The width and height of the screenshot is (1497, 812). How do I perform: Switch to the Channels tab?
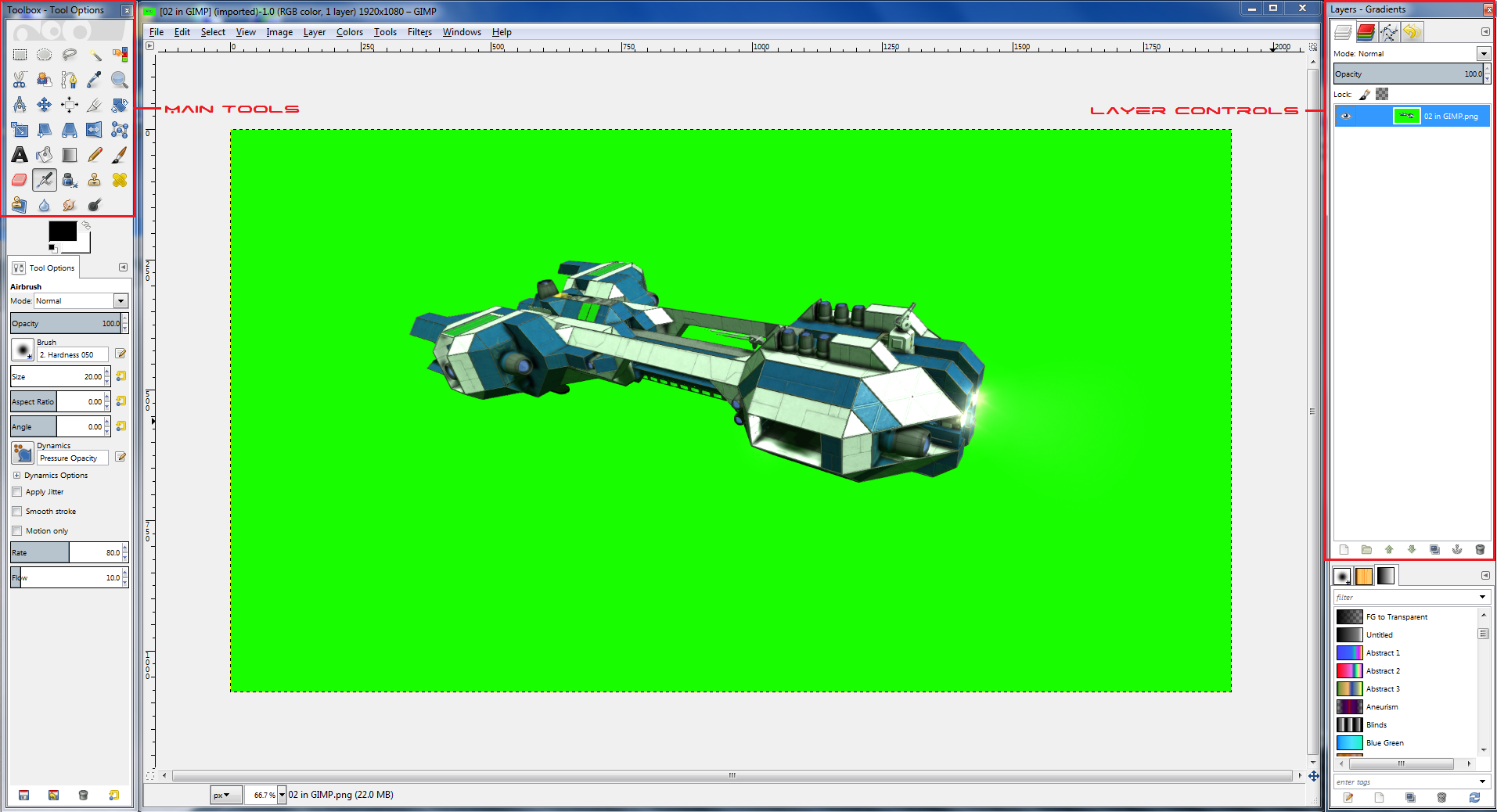(1366, 32)
